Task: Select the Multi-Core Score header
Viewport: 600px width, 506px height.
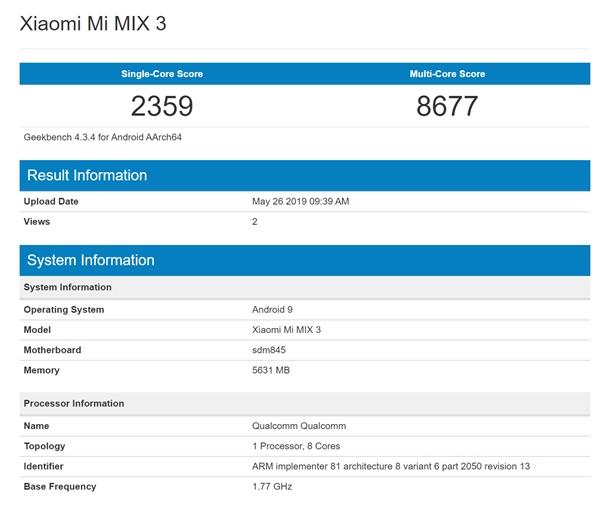Action: 447,74
